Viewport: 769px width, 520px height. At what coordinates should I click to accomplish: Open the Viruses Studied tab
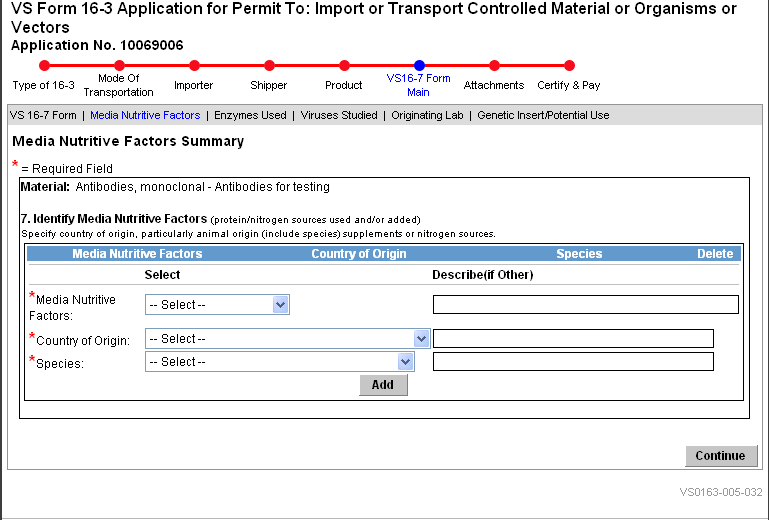[339, 116]
